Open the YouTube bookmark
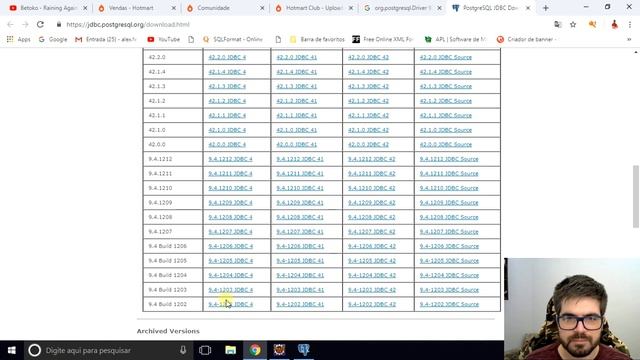This screenshot has width=640, height=360. 164,39
